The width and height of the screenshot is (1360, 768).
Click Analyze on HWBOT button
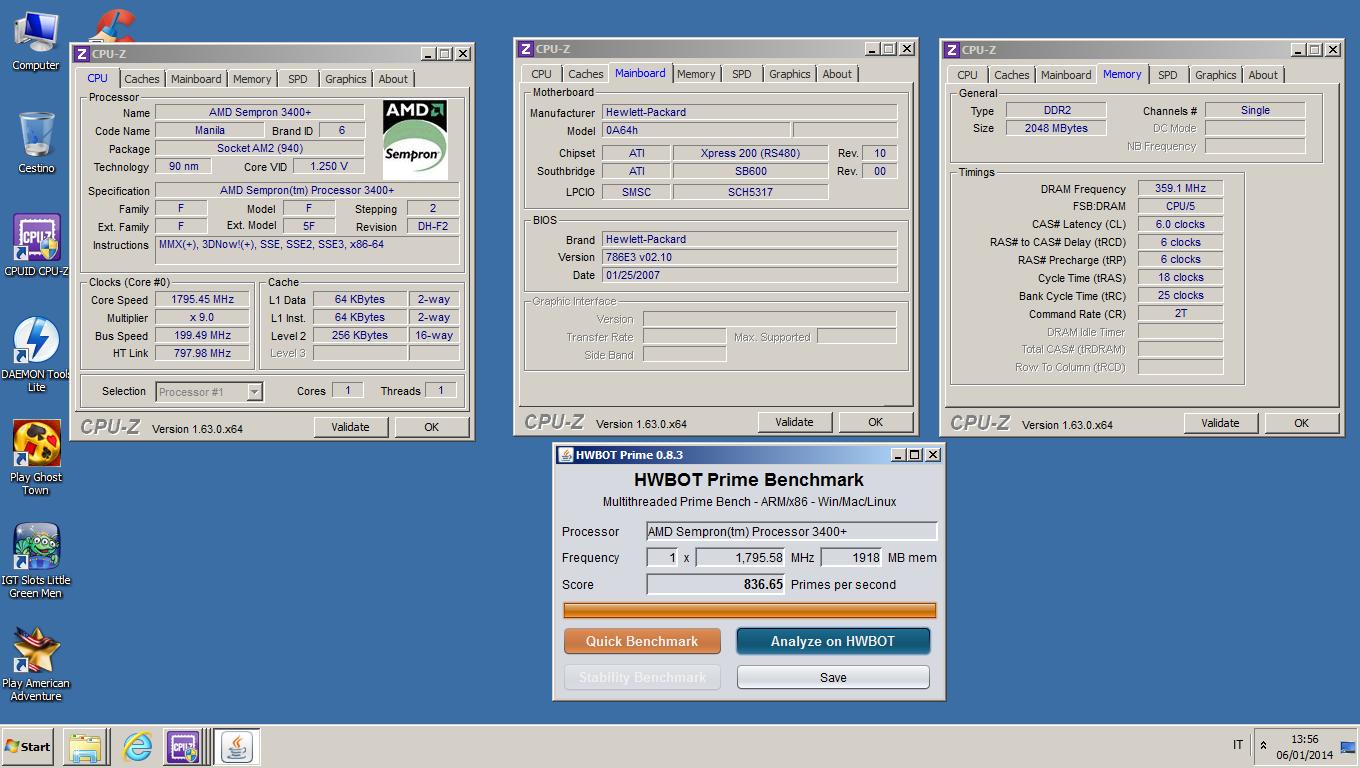[833, 641]
